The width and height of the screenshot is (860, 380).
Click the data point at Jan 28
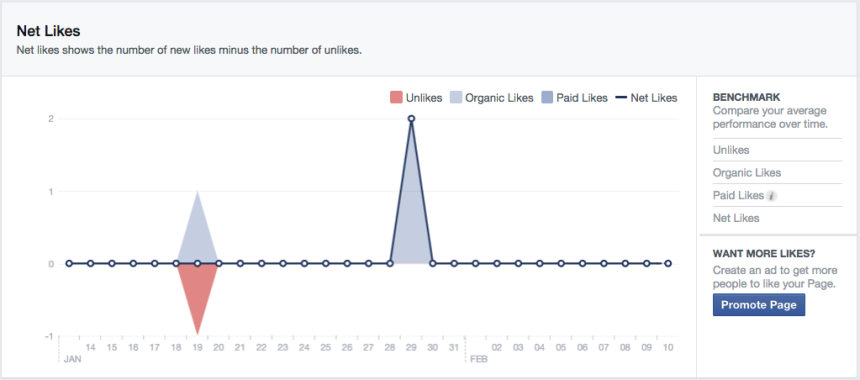[x=390, y=263]
